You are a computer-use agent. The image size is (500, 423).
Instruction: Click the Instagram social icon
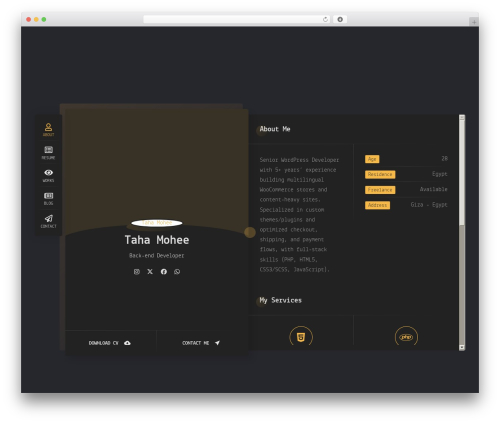click(137, 272)
